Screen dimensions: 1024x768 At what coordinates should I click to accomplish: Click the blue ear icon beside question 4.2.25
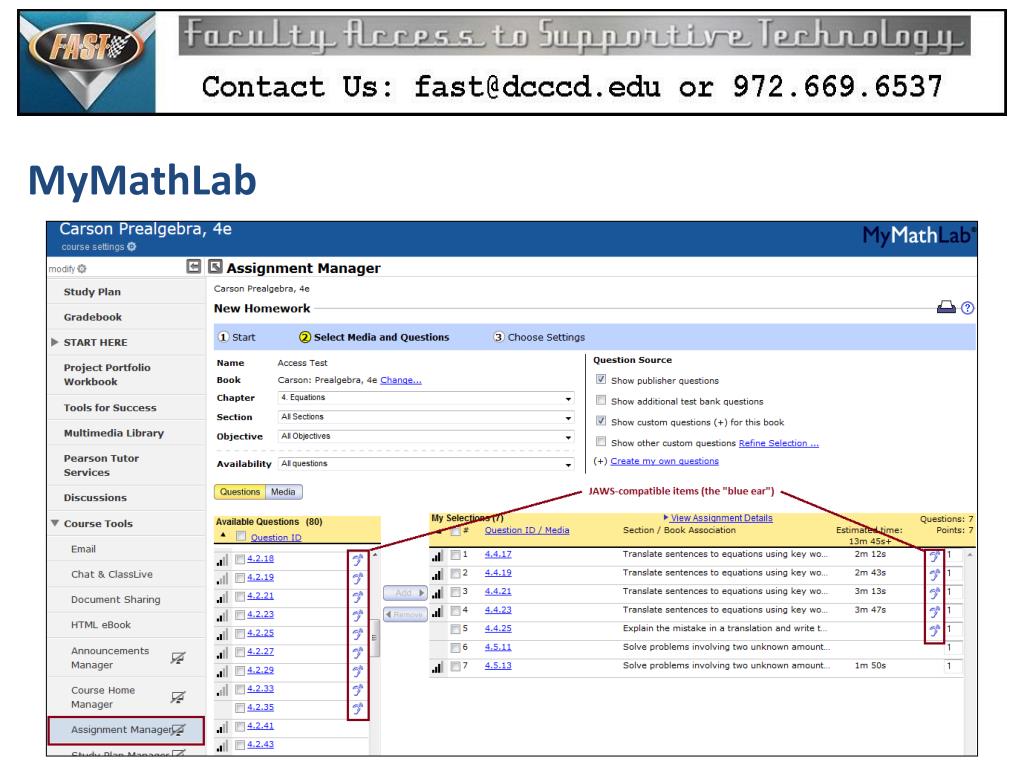point(358,633)
